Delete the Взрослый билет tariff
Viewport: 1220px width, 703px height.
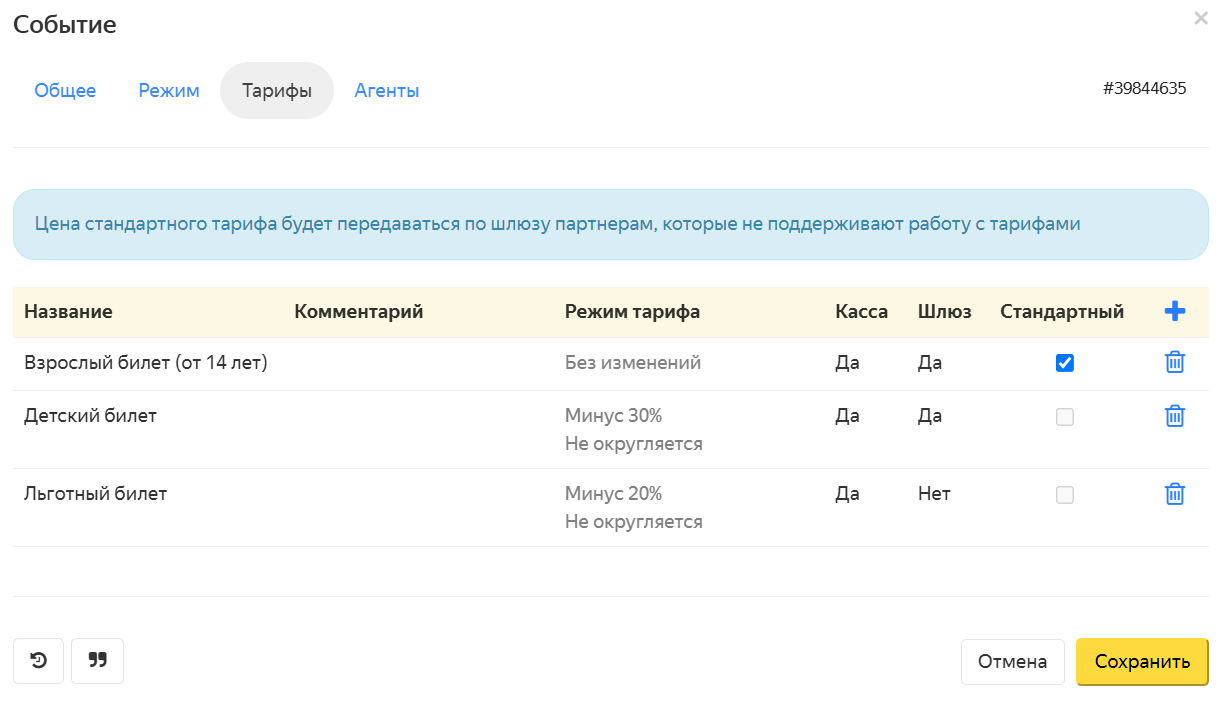(x=1175, y=363)
